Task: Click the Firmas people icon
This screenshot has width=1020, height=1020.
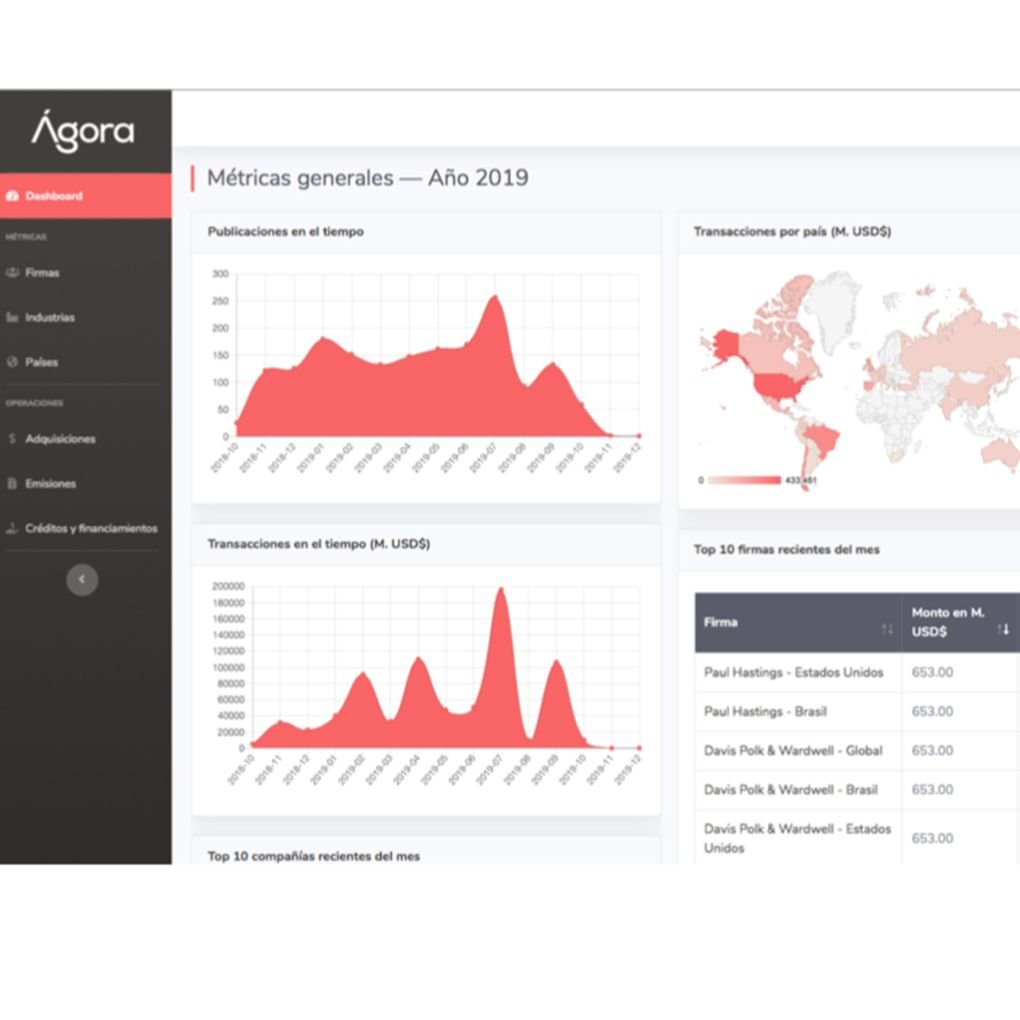Action: (12, 272)
